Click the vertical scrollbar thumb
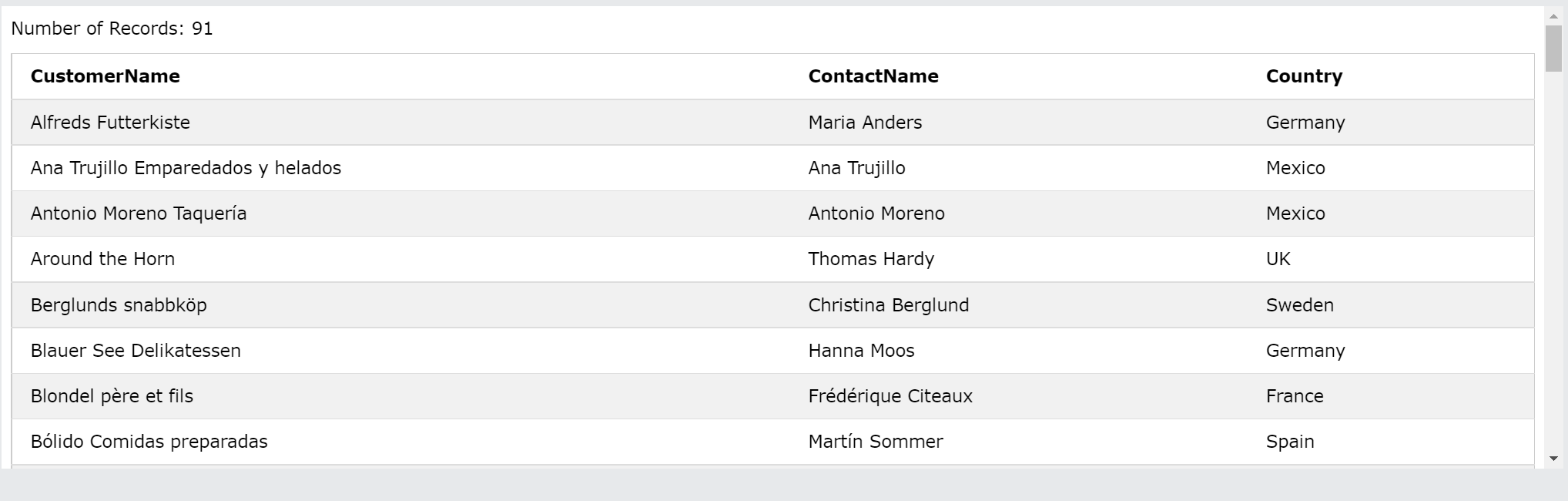 [x=1553, y=48]
